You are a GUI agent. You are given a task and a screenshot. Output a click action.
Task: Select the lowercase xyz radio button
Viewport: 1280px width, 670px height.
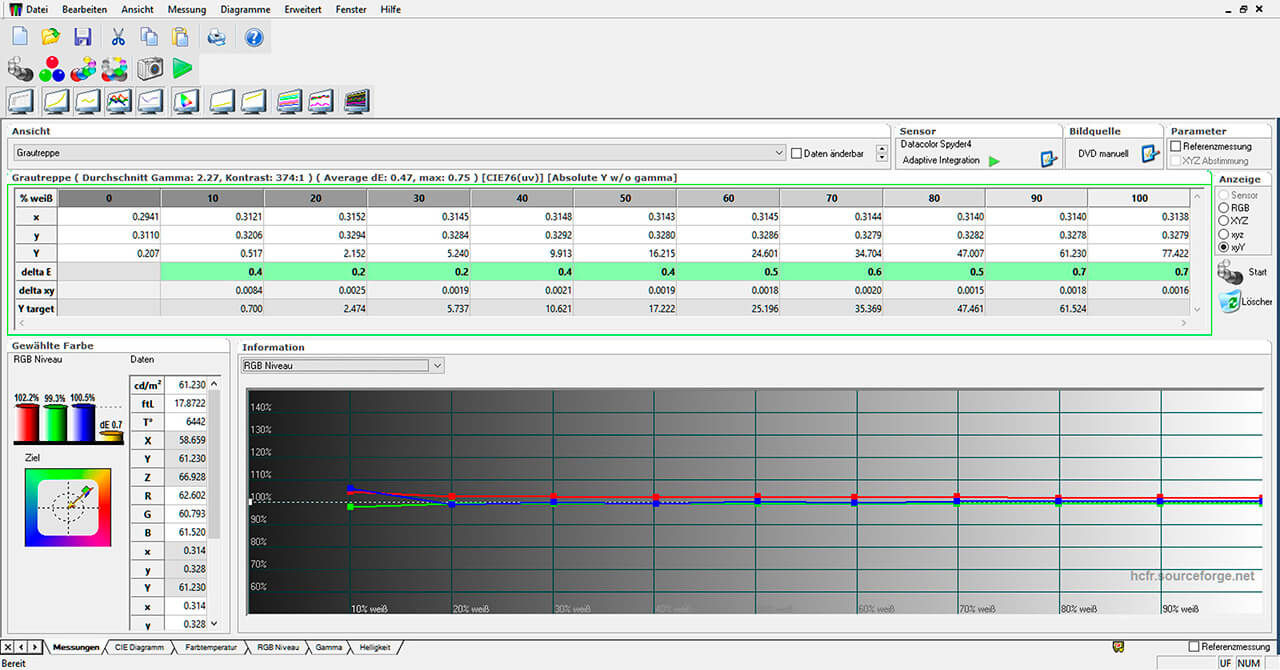coord(1224,233)
